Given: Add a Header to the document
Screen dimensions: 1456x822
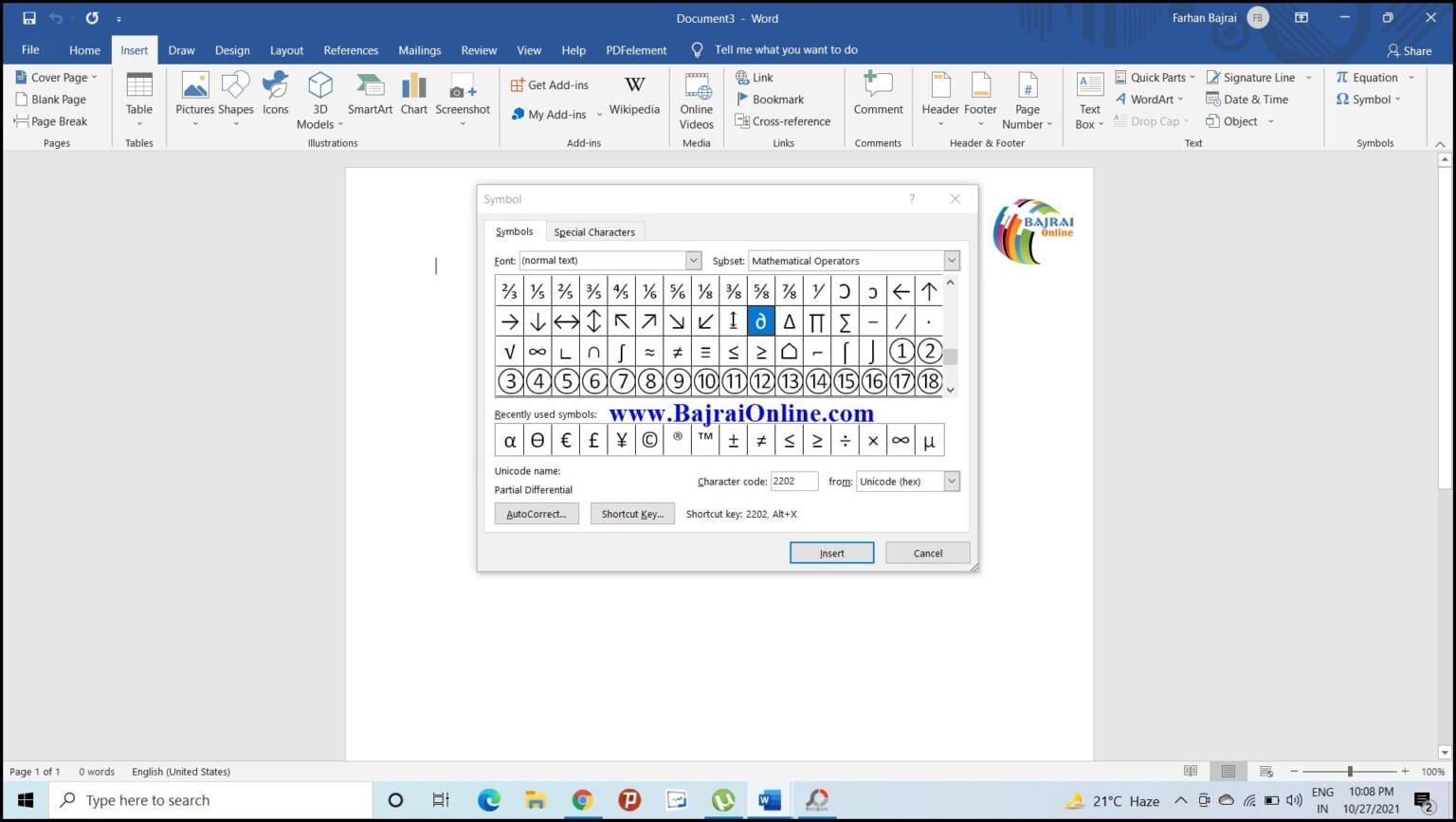Looking at the screenshot, I should (x=939, y=99).
